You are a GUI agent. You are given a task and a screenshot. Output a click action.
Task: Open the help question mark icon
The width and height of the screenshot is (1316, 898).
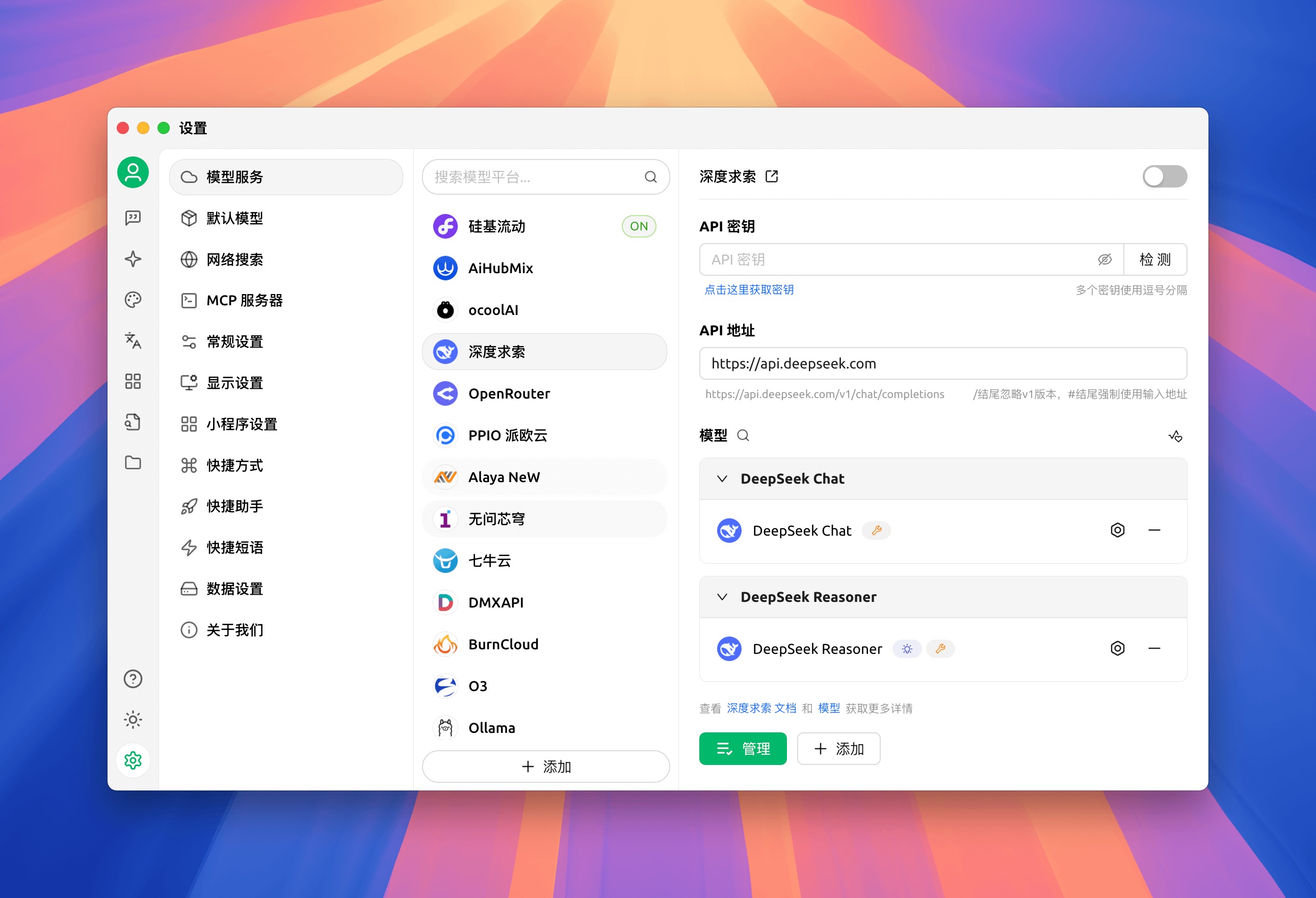133,678
